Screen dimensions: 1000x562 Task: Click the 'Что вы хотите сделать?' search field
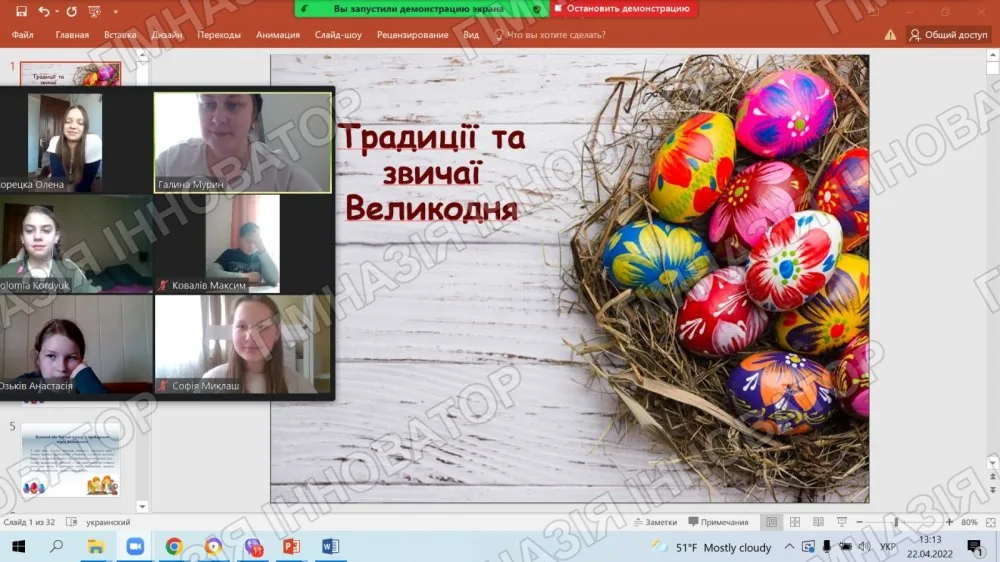(550, 35)
